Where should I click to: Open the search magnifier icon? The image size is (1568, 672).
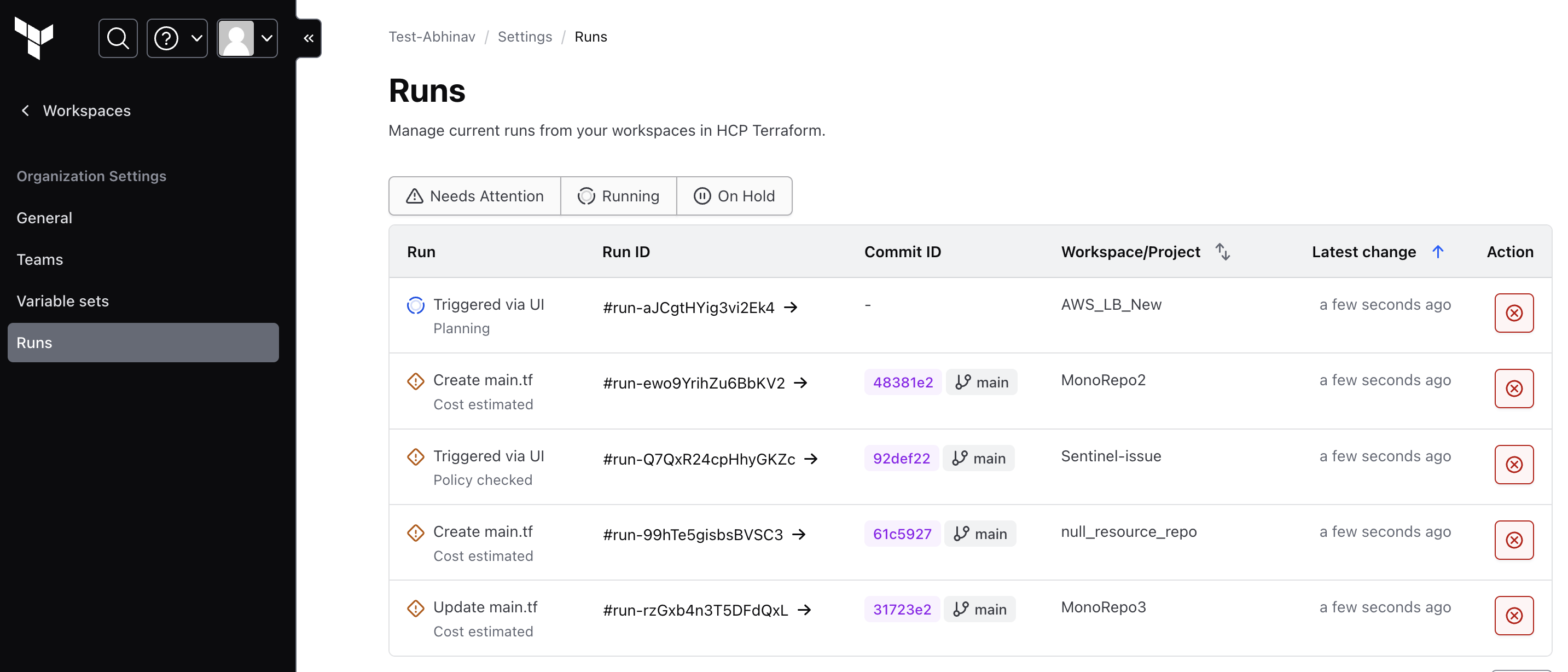tap(118, 38)
